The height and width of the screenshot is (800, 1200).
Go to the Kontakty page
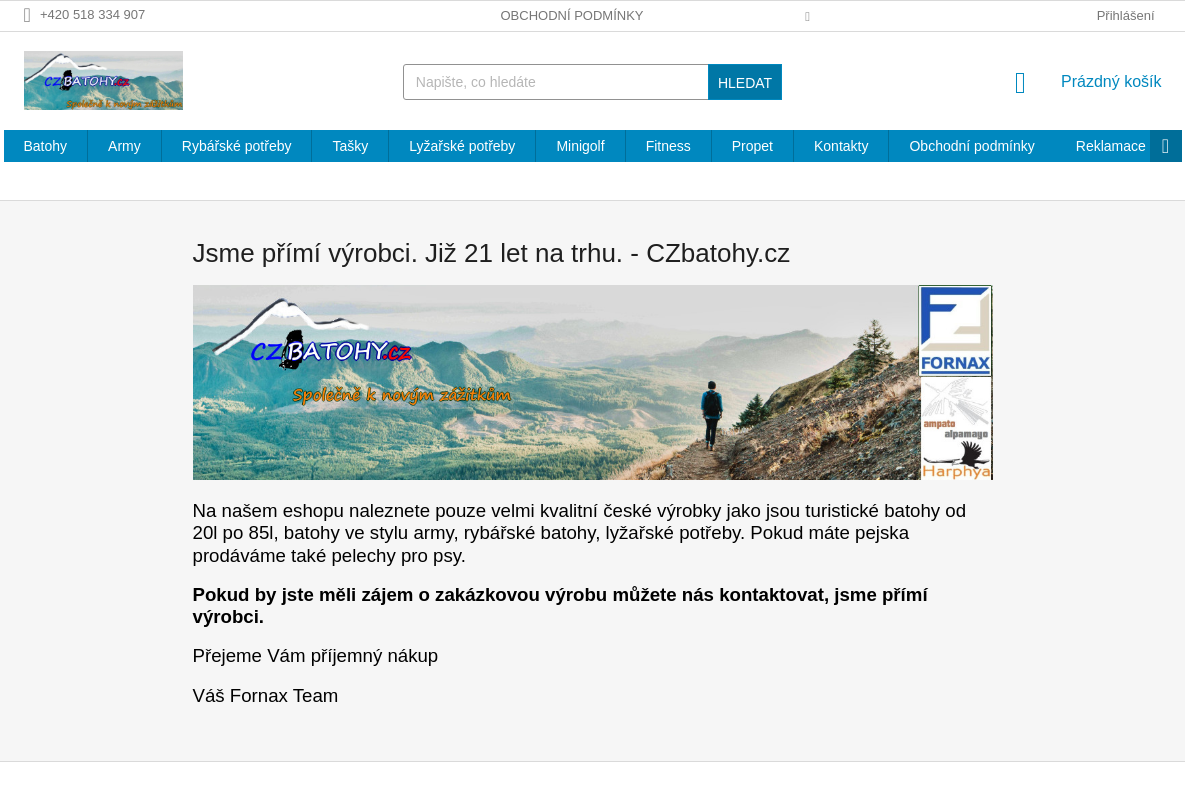pyautogui.click(x=841, y=146)
